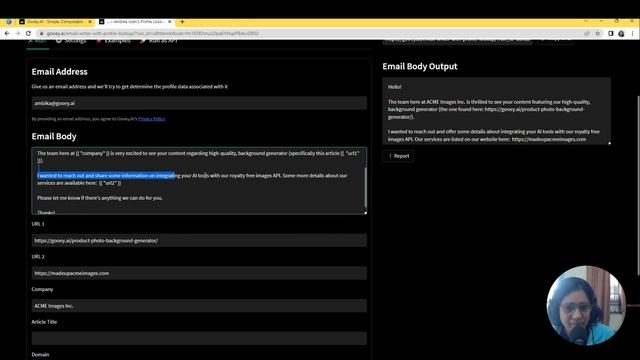The width and height of the screenshot is (640, 360).
Task: Click the browser forward arrow
Action: pyautogui.click(x=18, y=33)
